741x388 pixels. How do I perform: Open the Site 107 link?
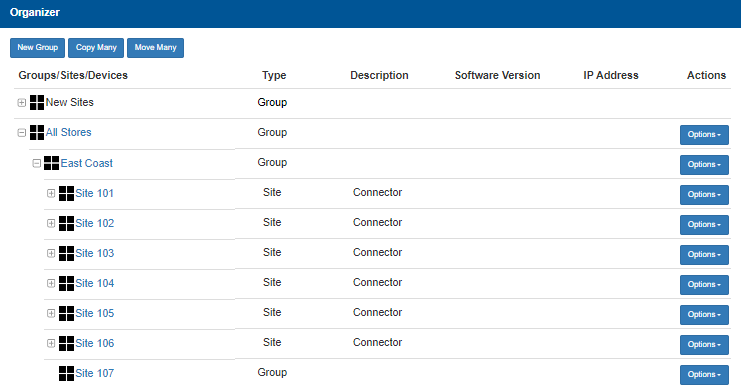tap(95, 373)
